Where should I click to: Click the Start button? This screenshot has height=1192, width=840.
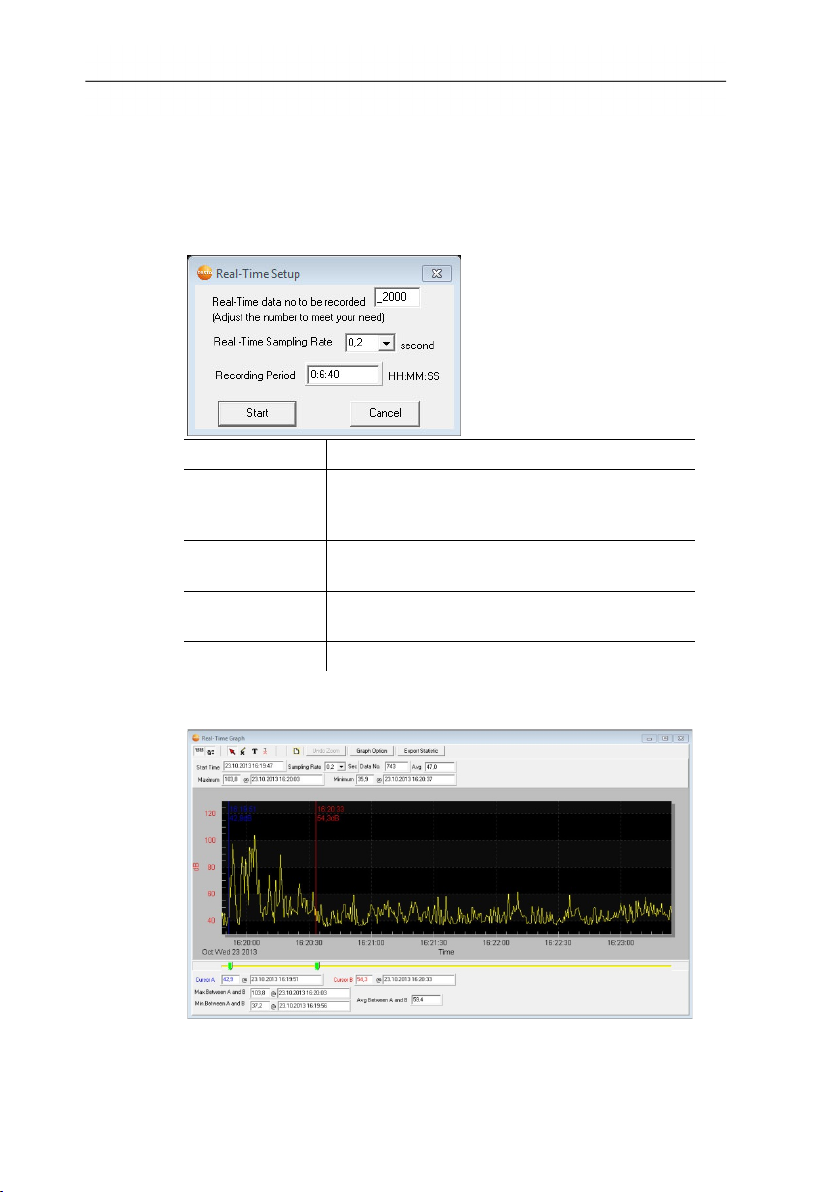pos(257,413)
